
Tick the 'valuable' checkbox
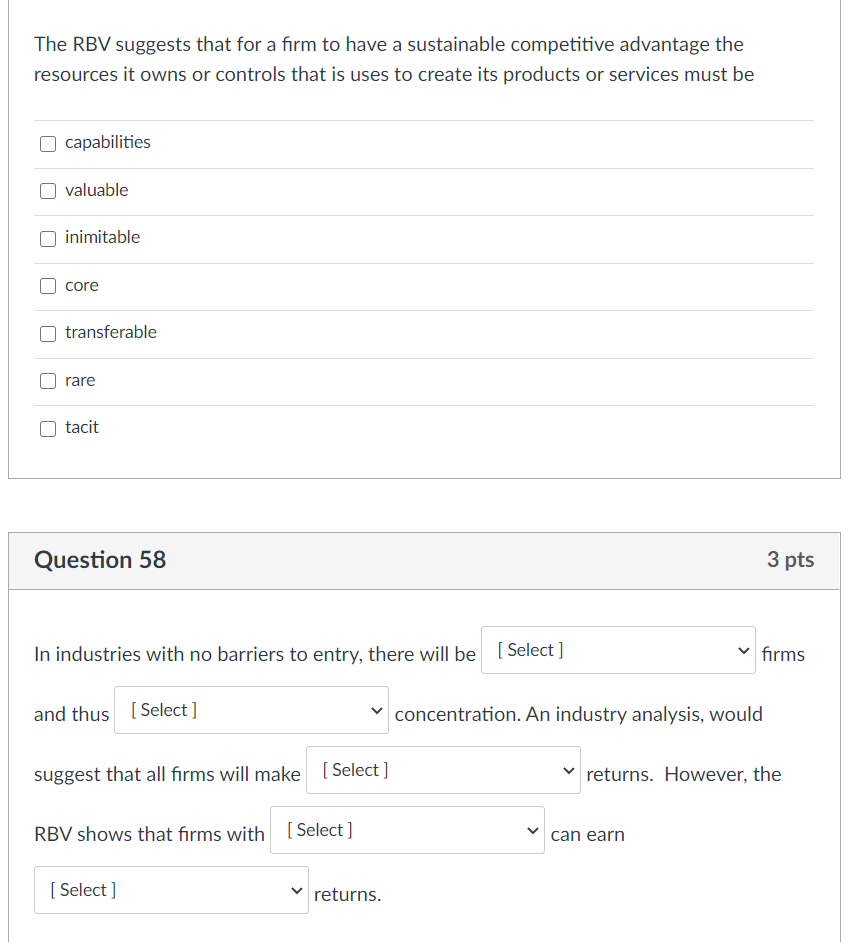[x=48, y=191]
